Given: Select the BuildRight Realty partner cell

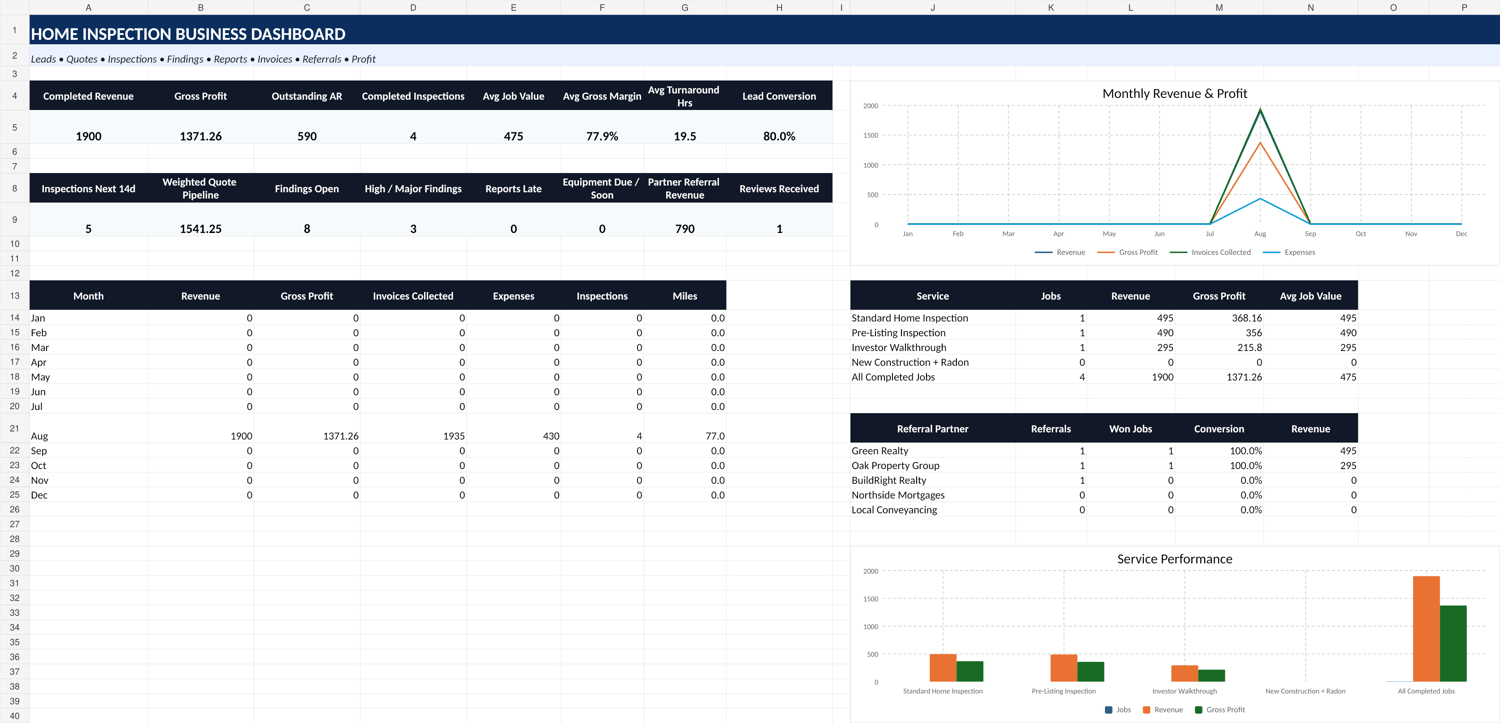Looking at the screenshot, I should pos(933,480).
